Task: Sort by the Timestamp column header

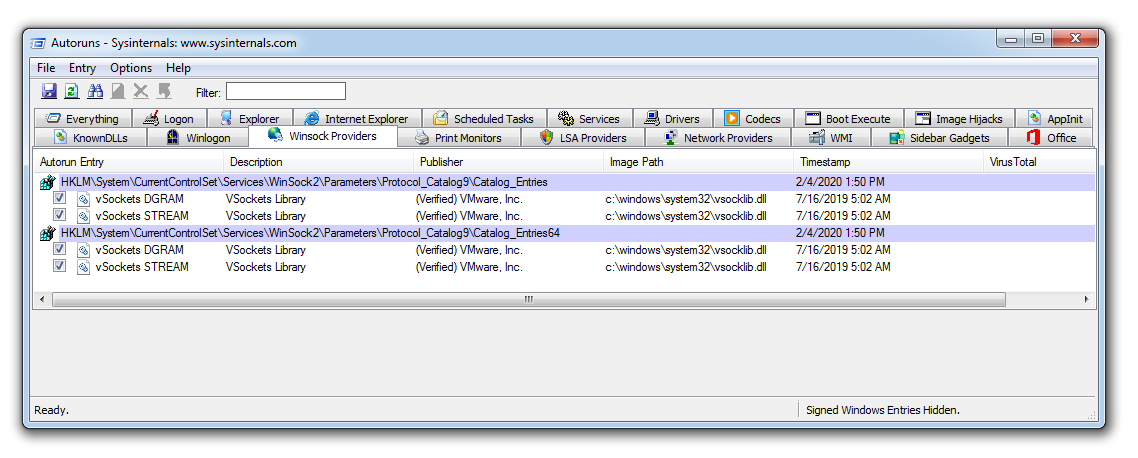Action: coord(825,162)
